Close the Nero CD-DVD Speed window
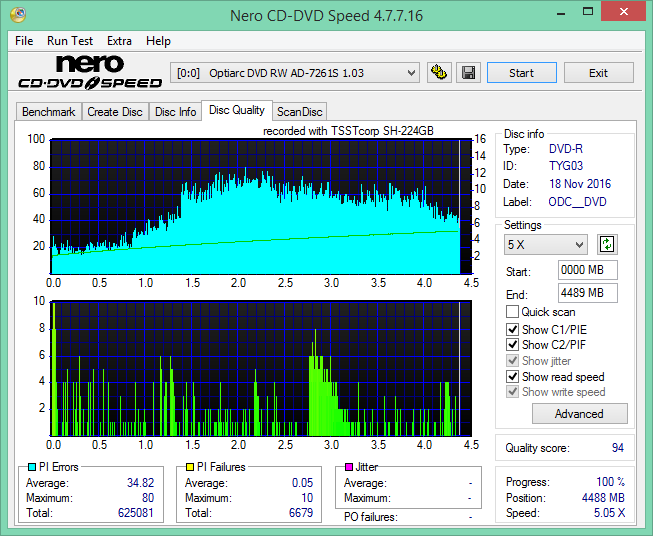 tap(623, 12)
